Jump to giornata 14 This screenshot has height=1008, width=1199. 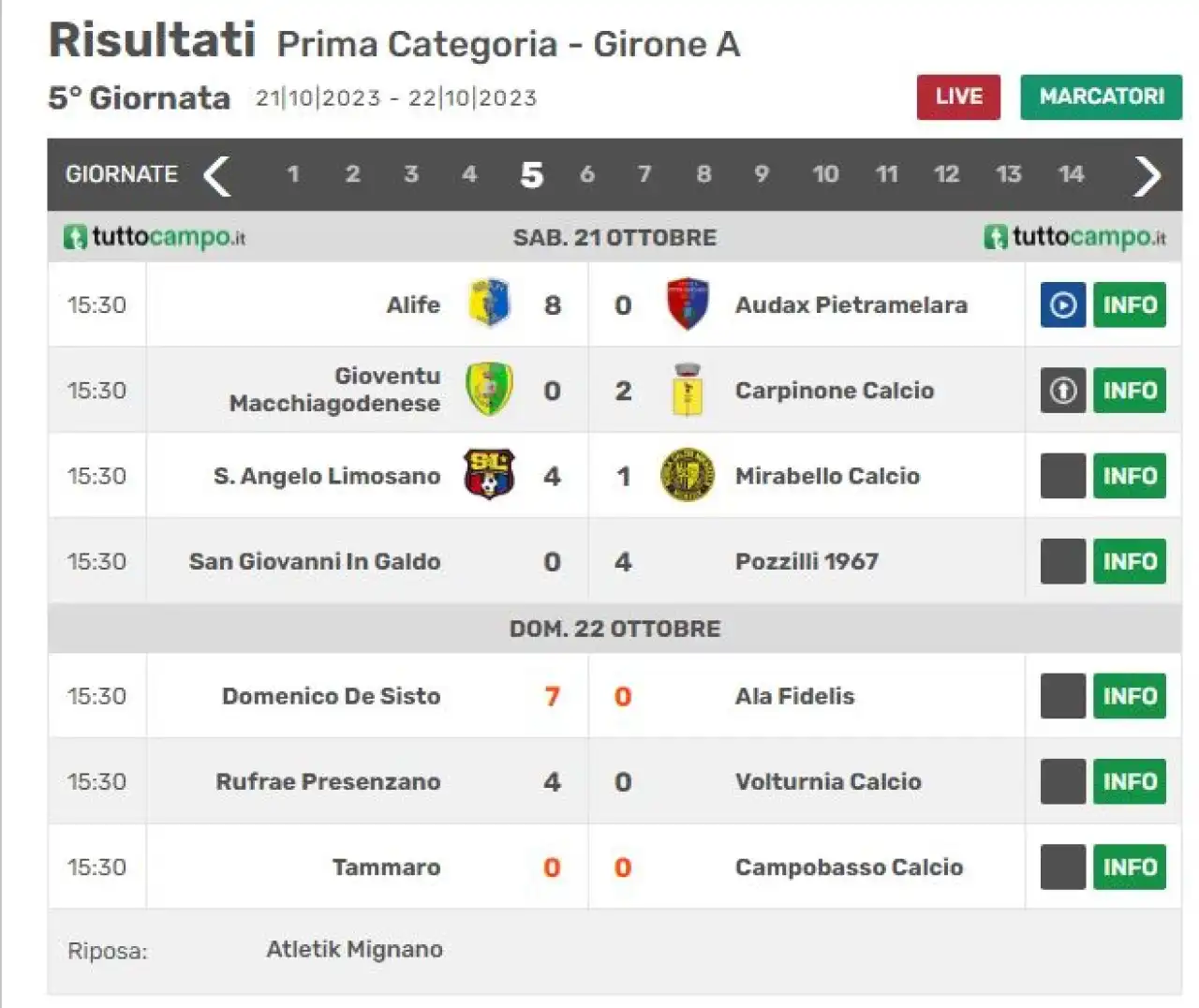point(1071,174)
